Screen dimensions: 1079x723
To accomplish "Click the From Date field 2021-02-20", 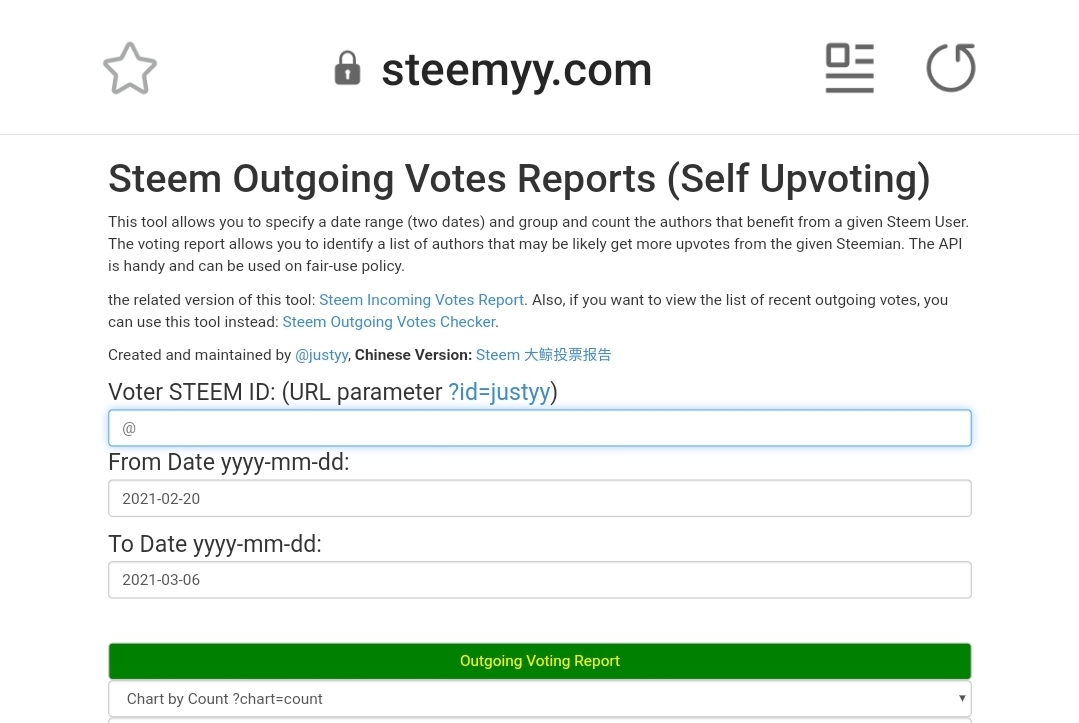I will pyautogui.click(x=539, y=499).
